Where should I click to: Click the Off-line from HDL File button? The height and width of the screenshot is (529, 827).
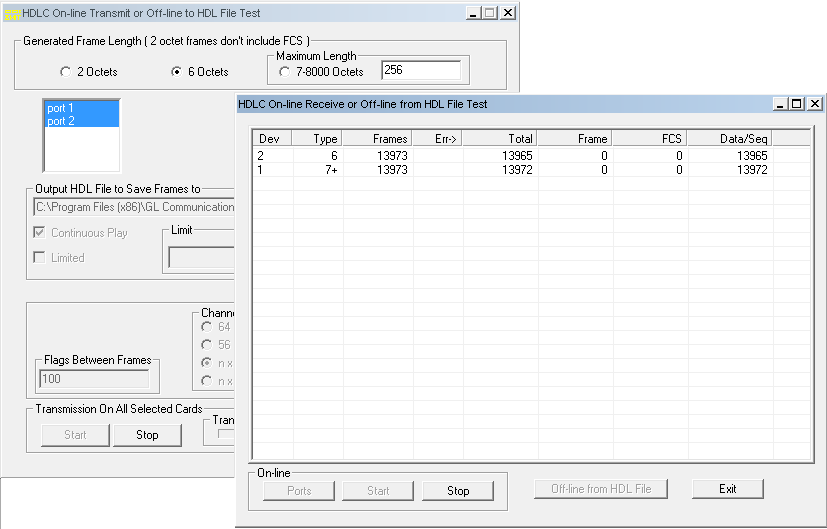point(601,489)
